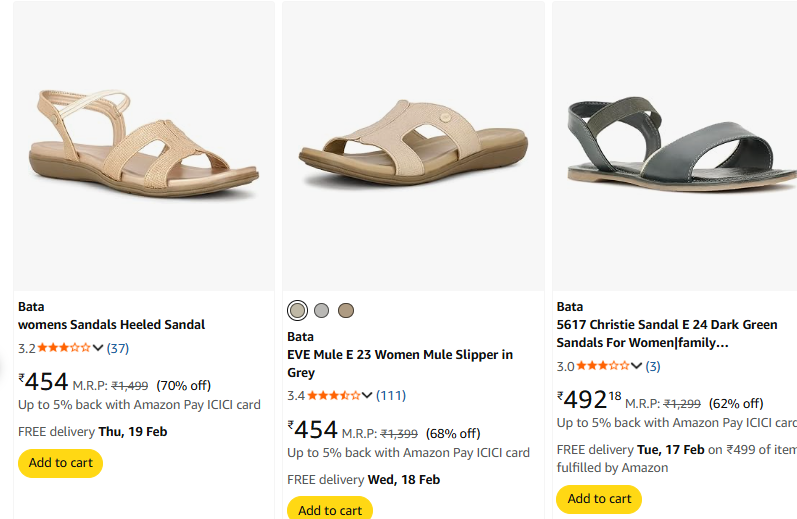Add the Heeled Sandal to cart
The image size is (797, 519).
coord(60,463)
